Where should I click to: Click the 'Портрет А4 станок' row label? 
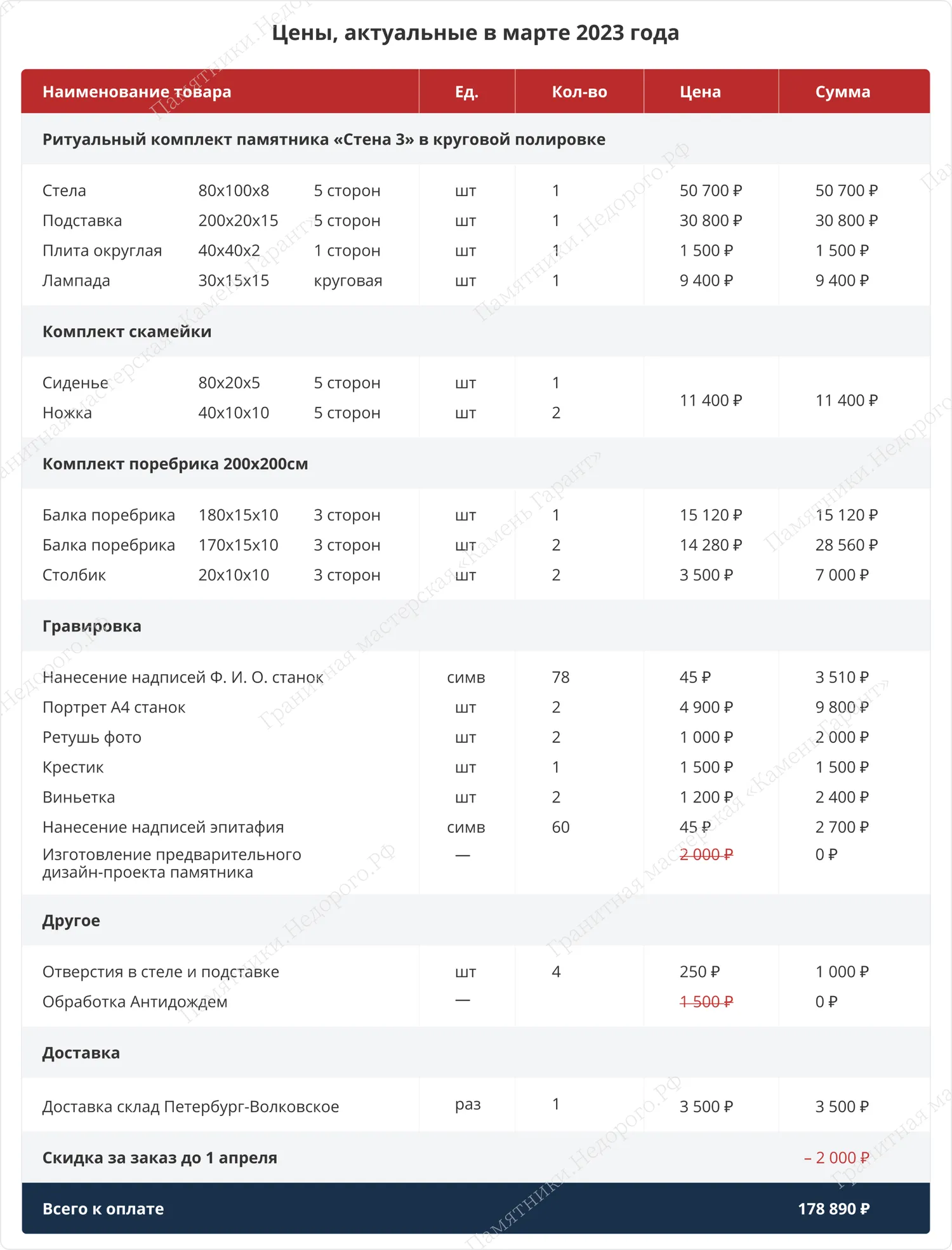coord(114,707)
